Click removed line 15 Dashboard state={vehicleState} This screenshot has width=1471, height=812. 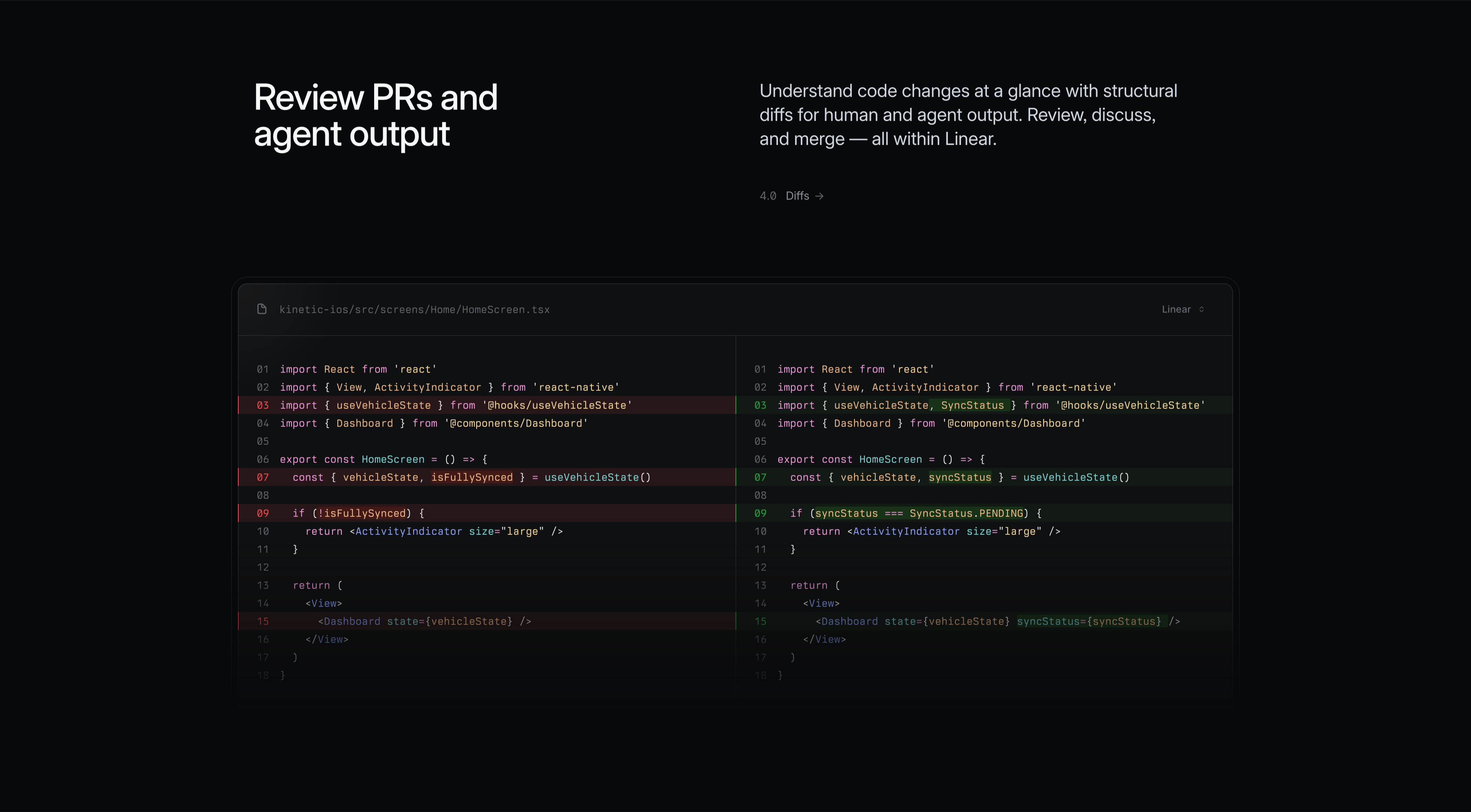[487, 621]
